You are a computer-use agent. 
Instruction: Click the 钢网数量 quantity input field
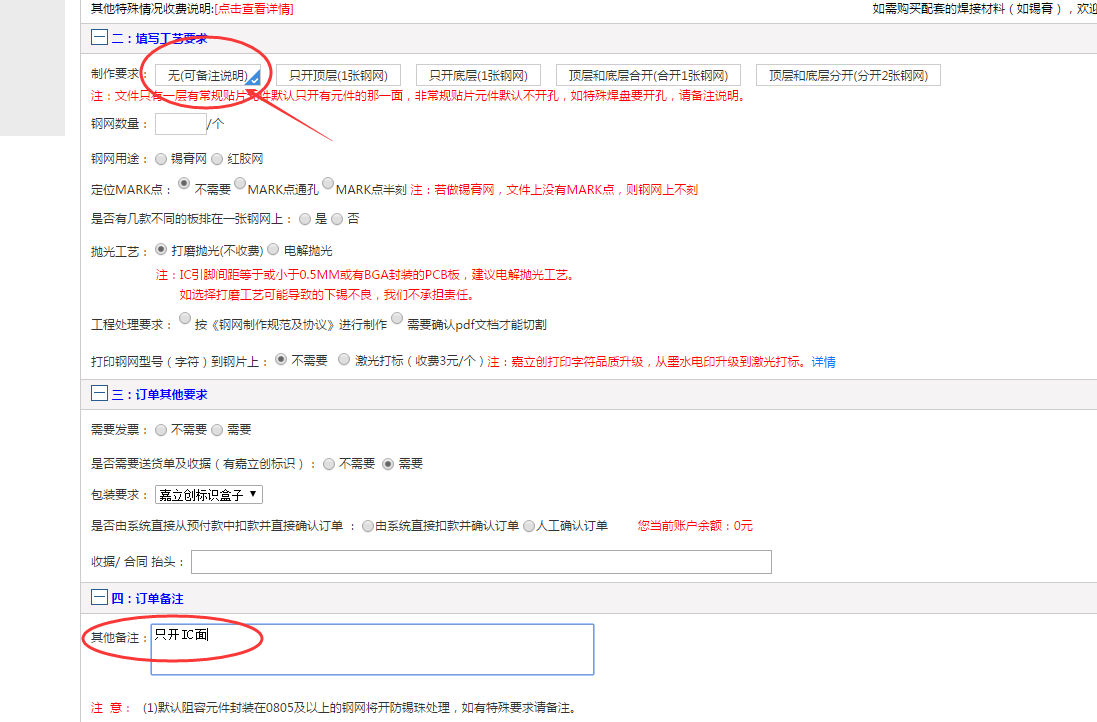click(180, 124)
